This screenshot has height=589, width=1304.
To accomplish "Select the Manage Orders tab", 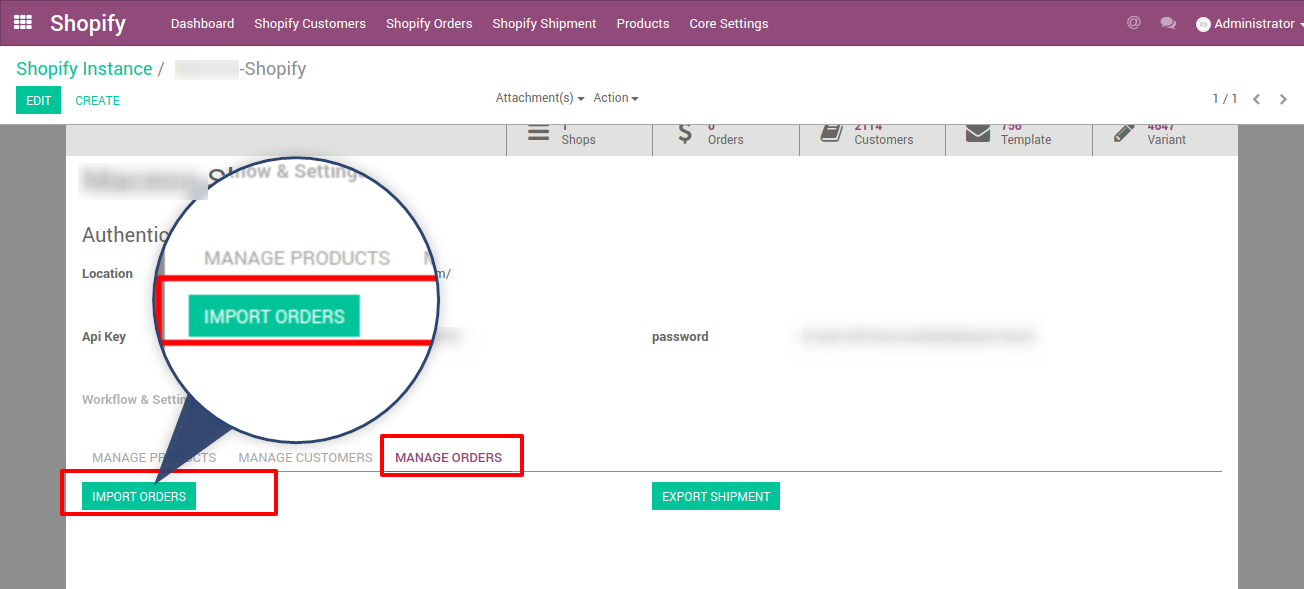I will (449, 458).
